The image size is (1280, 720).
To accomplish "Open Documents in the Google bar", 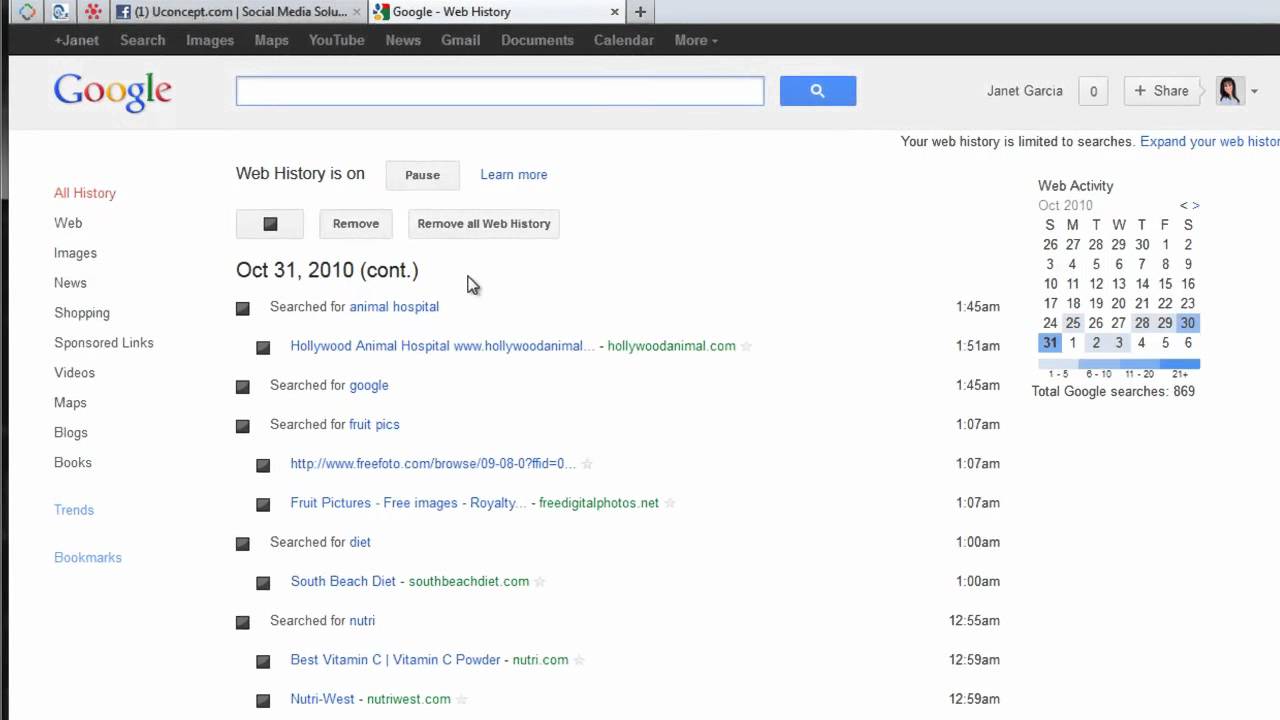I will (537, 40).
